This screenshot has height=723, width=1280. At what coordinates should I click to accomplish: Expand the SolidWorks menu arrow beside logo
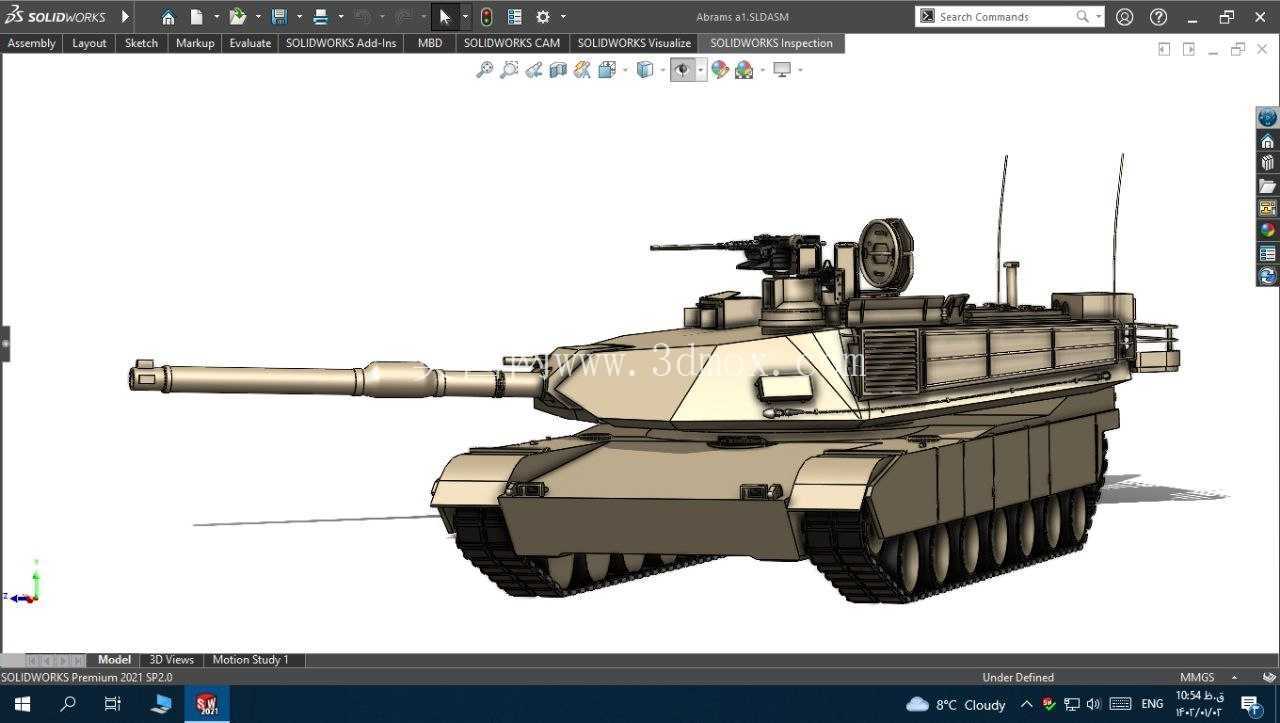pos(125,17)
